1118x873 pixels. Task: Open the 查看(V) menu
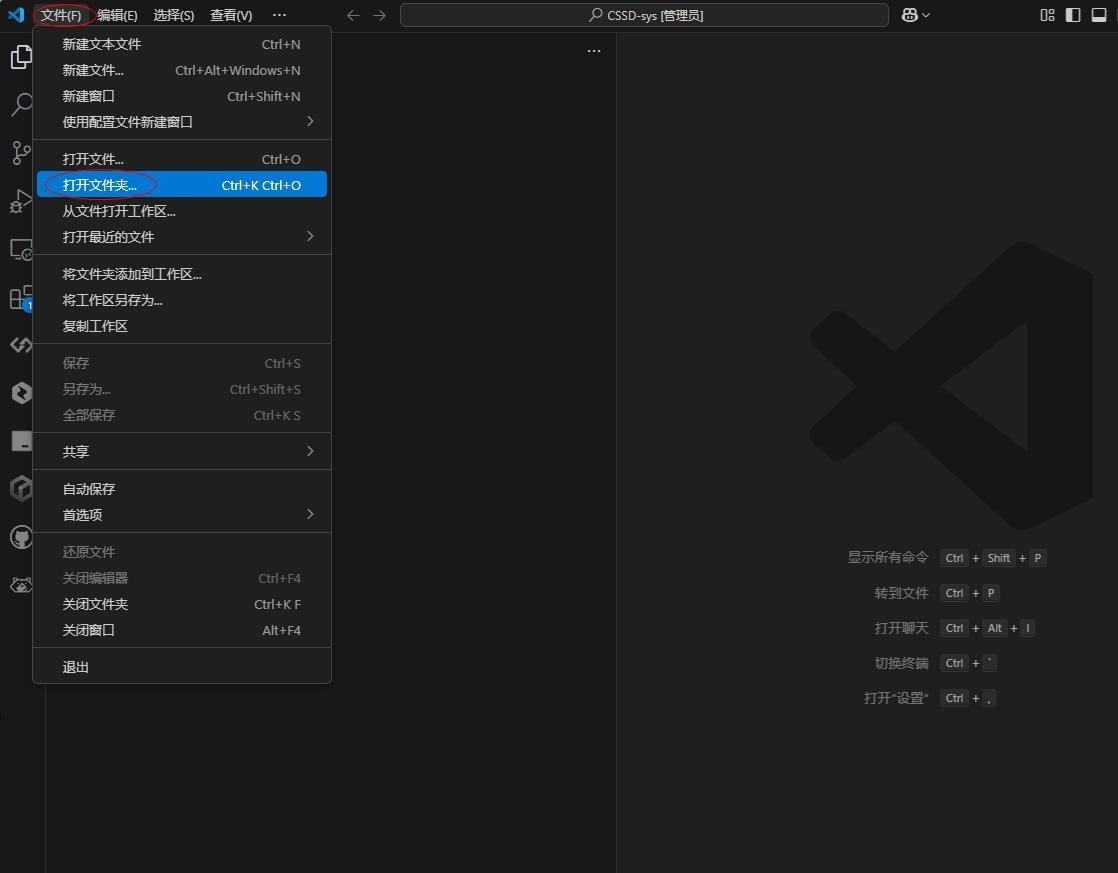click(x=231, y=15)
